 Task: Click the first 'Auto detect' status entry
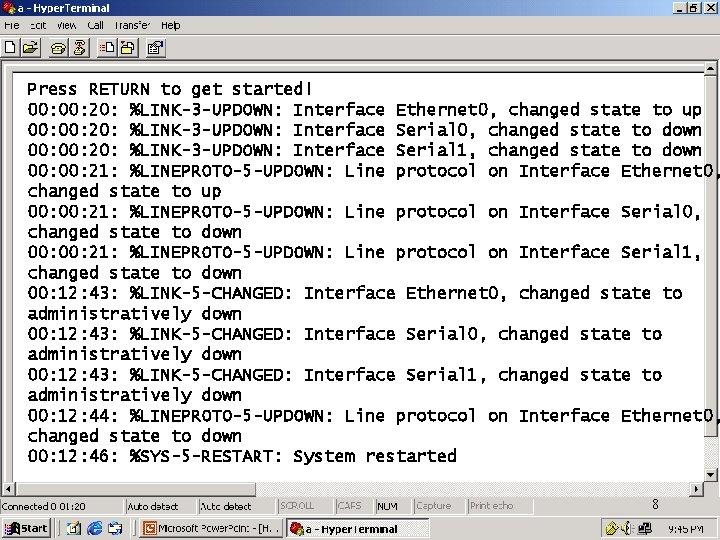tap(152, 506)
